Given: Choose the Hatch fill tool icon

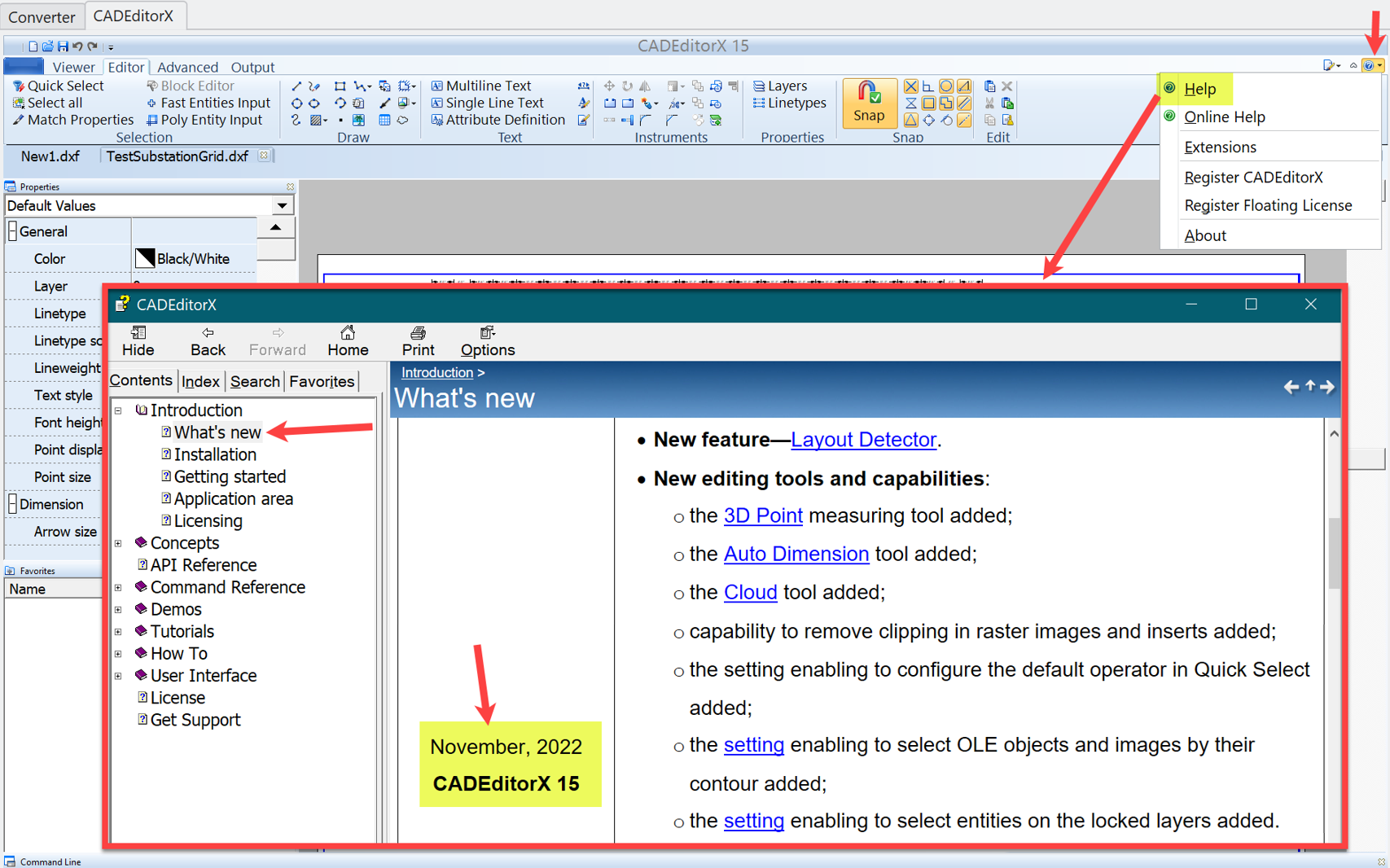Looking at the screenshot, I should (317, 121).
